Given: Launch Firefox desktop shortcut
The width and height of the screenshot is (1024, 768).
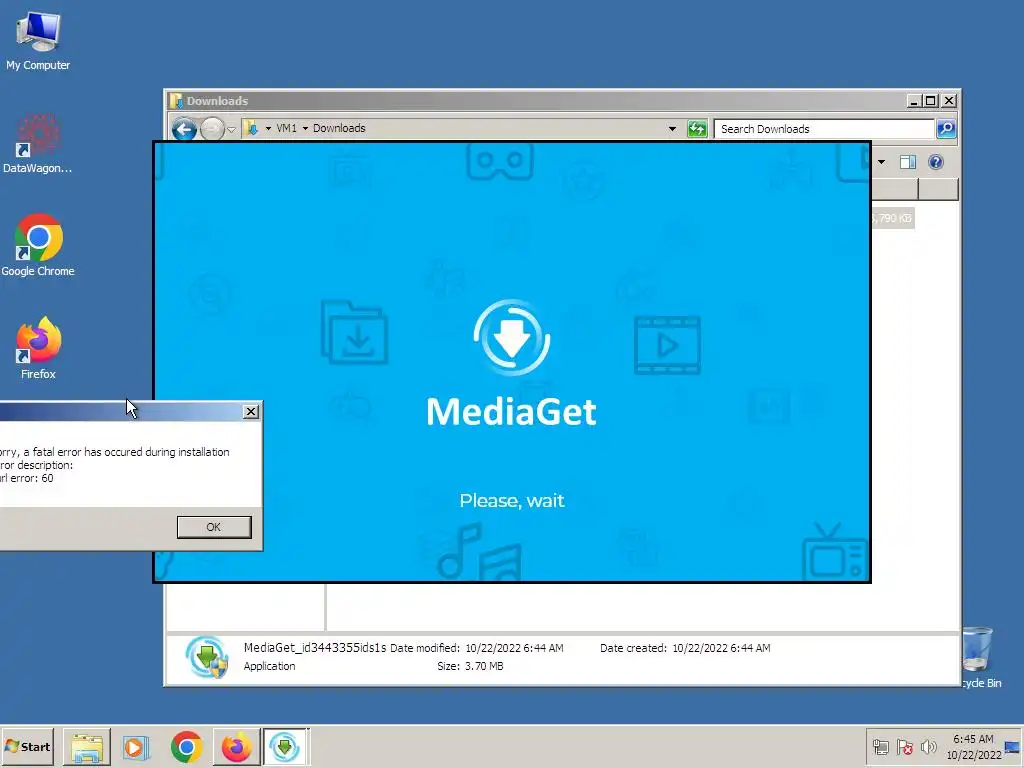Looking at the screenshot, I should [38, 348].
